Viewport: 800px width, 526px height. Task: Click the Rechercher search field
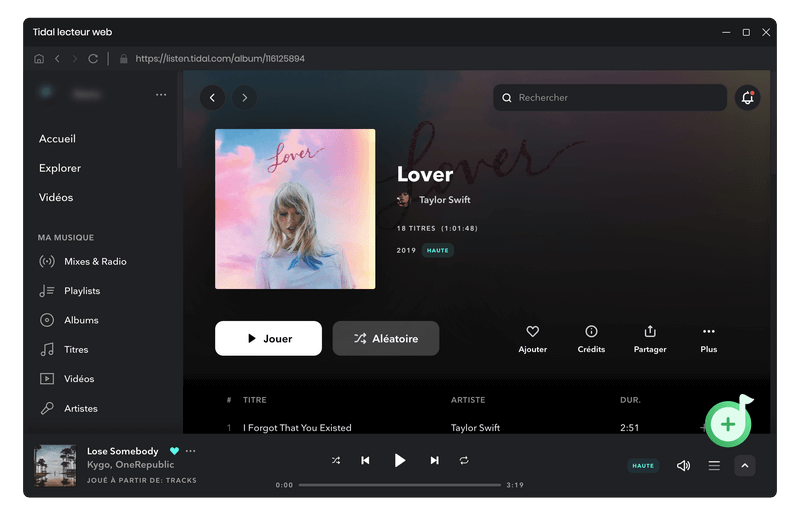(x=610, y=97)
